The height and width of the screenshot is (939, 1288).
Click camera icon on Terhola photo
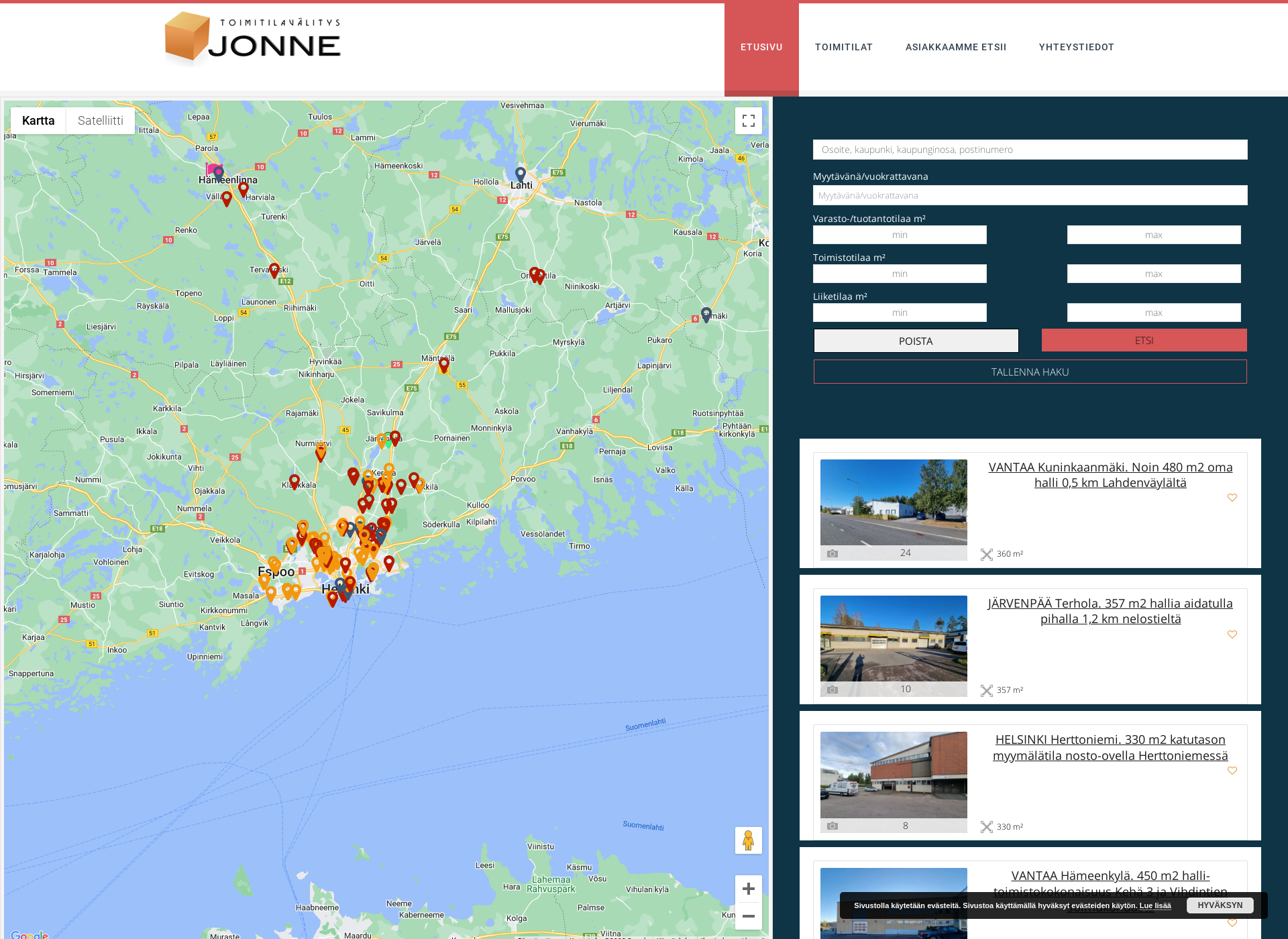pyautogui.click(x=833, y=689)
